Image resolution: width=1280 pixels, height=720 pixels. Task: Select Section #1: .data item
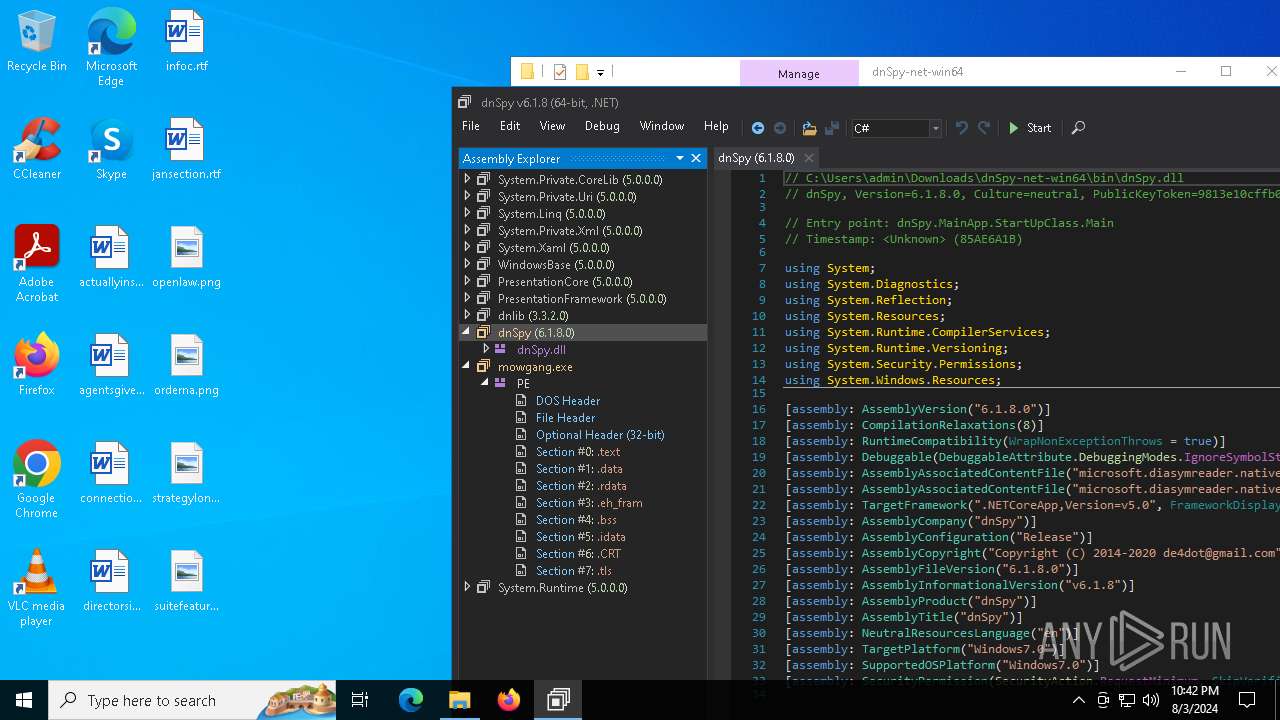tap(579, 469)
